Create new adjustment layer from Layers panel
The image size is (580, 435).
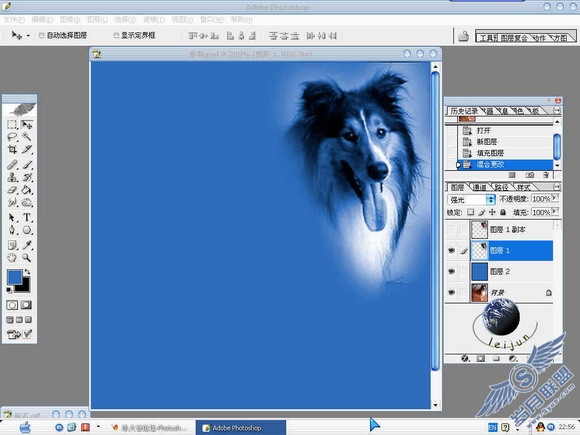click(x=513, y=358)
